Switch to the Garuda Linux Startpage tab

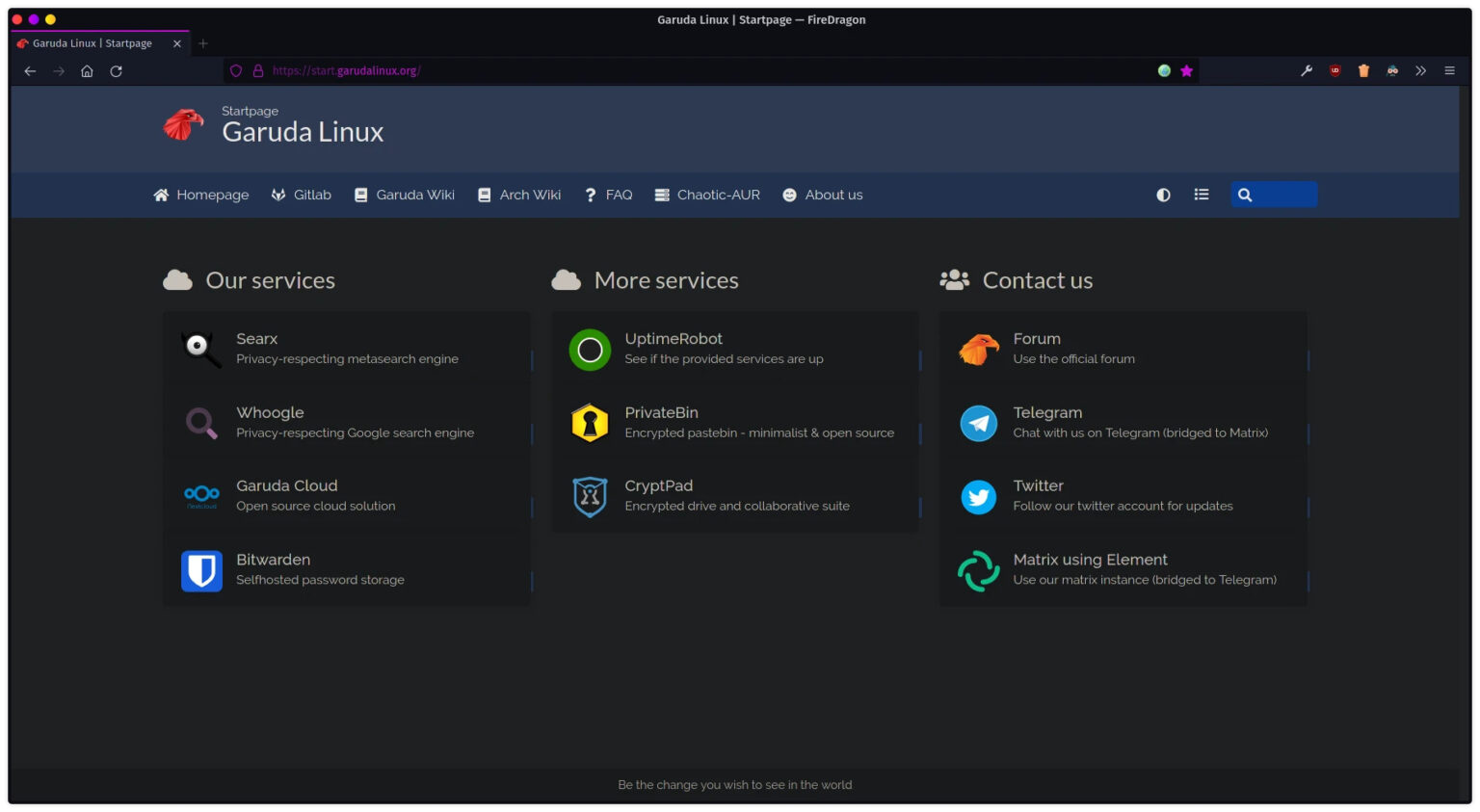coord(92,43)
